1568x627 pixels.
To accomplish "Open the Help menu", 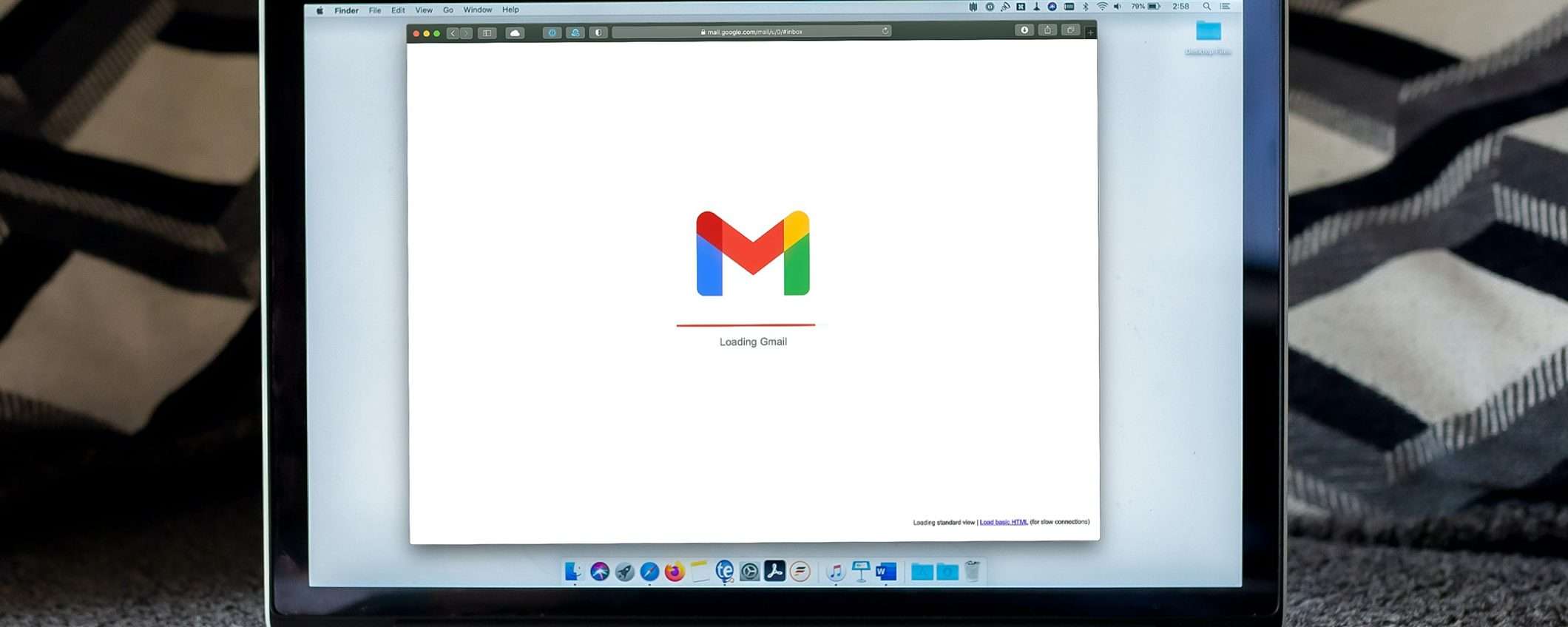I will (x=510, y=10).
